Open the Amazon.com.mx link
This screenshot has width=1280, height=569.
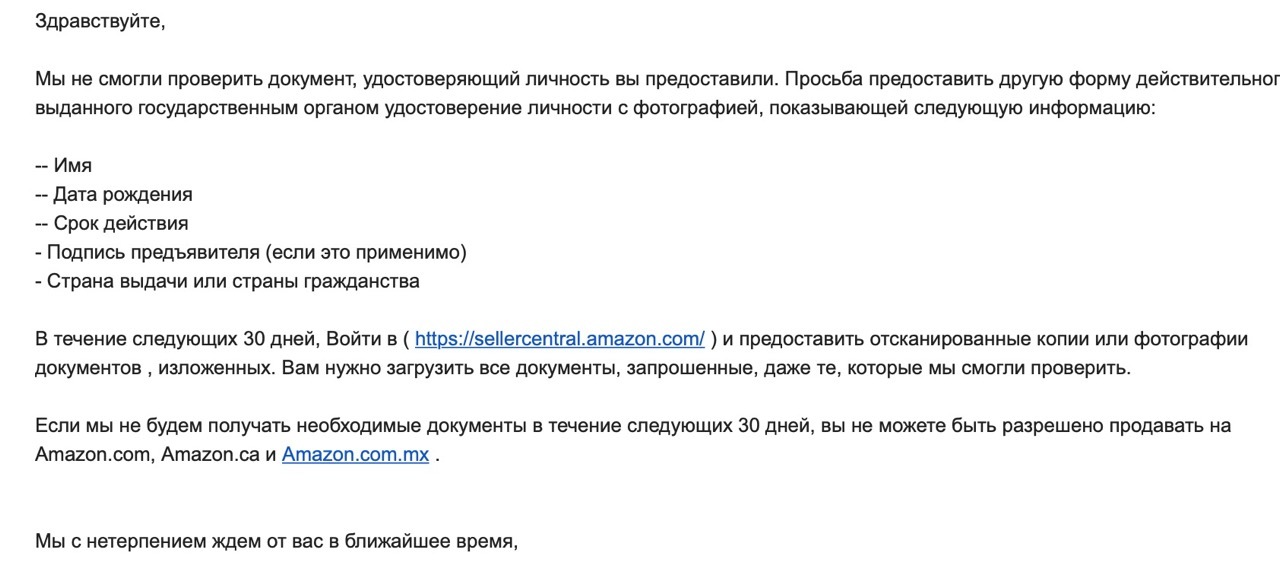click(x=355, y=455)
